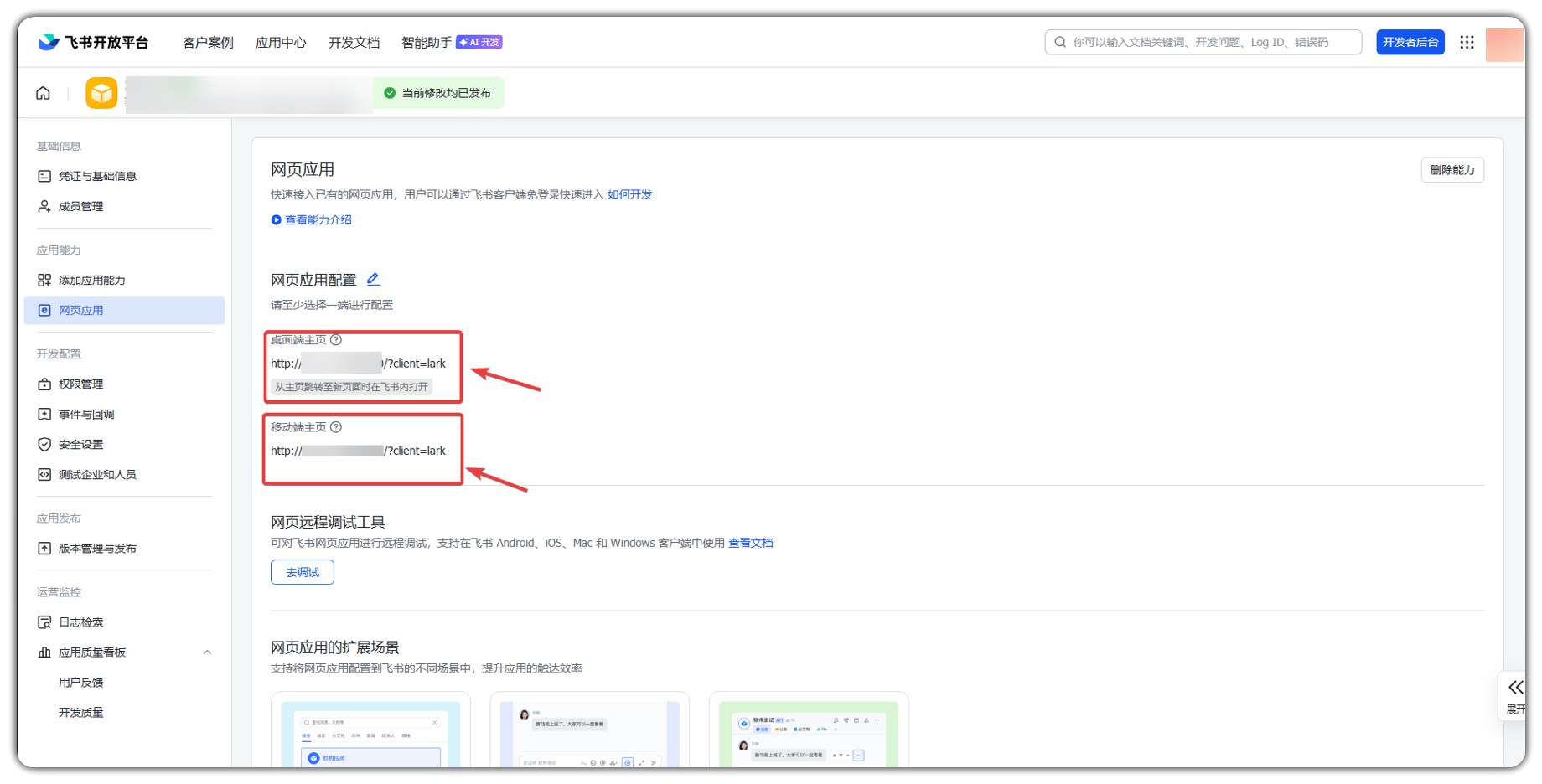Collapse the 应用质量看板 sidebar section

[x=207, y=652]
